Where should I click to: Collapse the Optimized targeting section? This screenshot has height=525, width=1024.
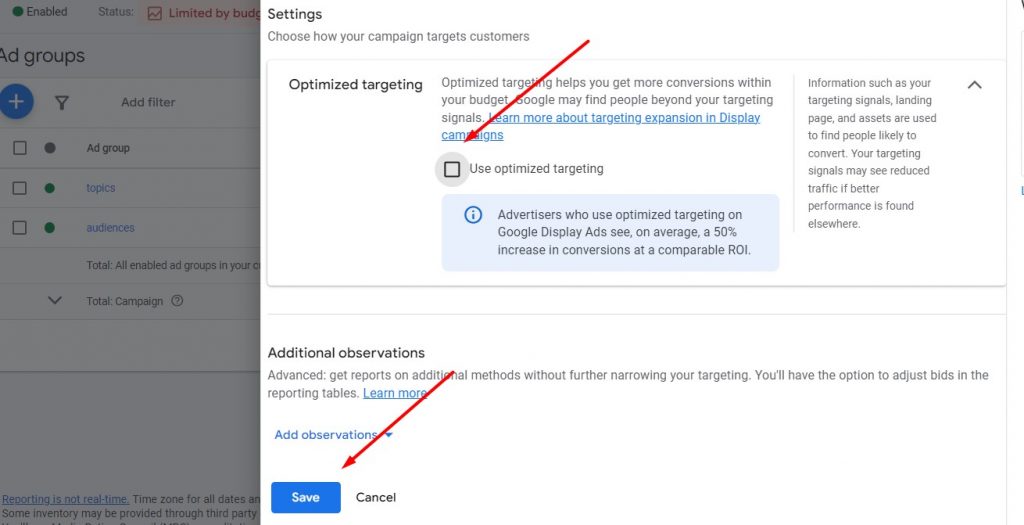point(974,85)
